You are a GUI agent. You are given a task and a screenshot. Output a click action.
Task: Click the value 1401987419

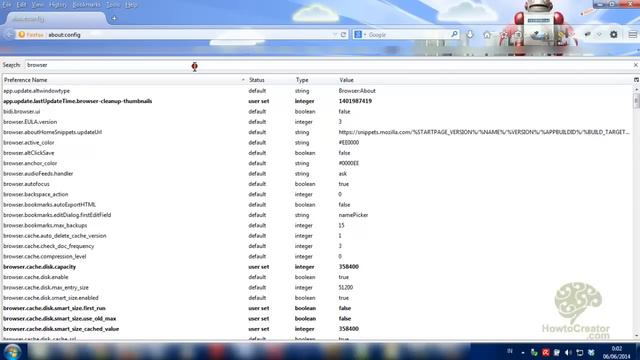coord(355,101)
